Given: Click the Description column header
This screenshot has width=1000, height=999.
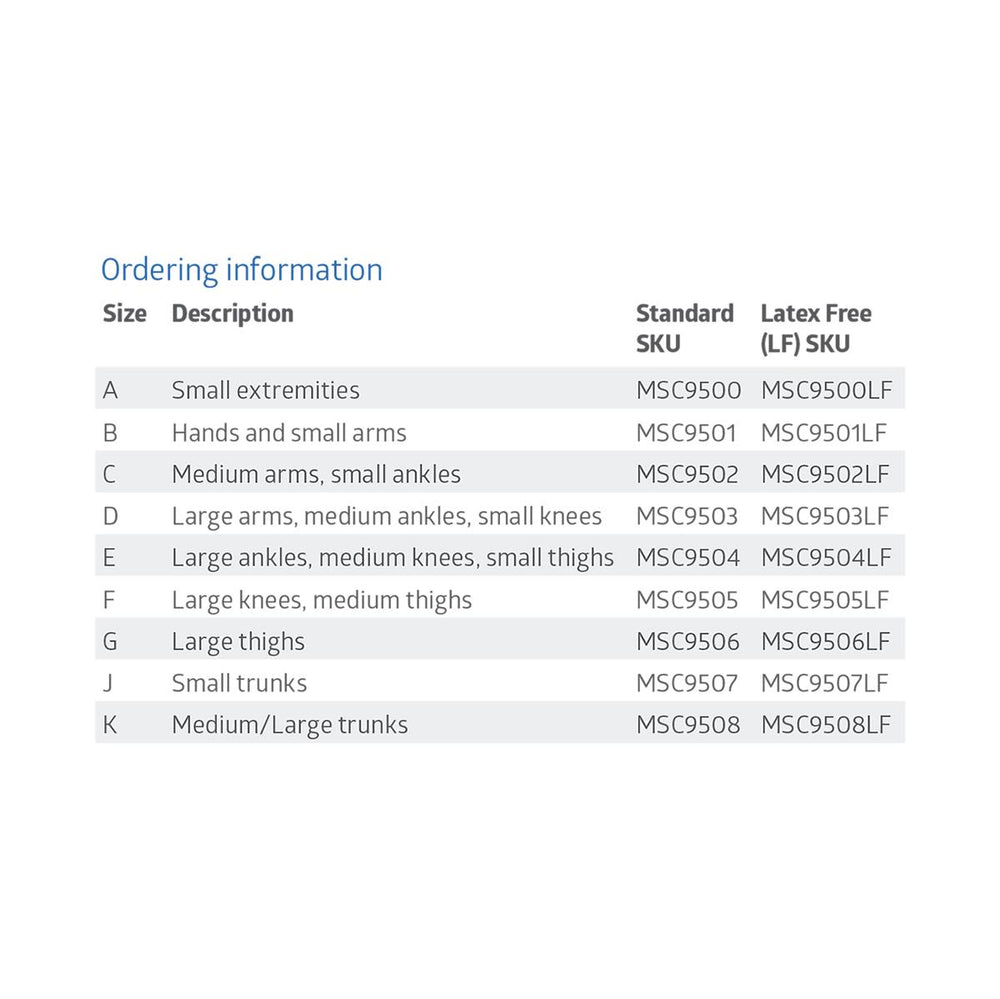Looking at the screenshot, I should 232,314.
